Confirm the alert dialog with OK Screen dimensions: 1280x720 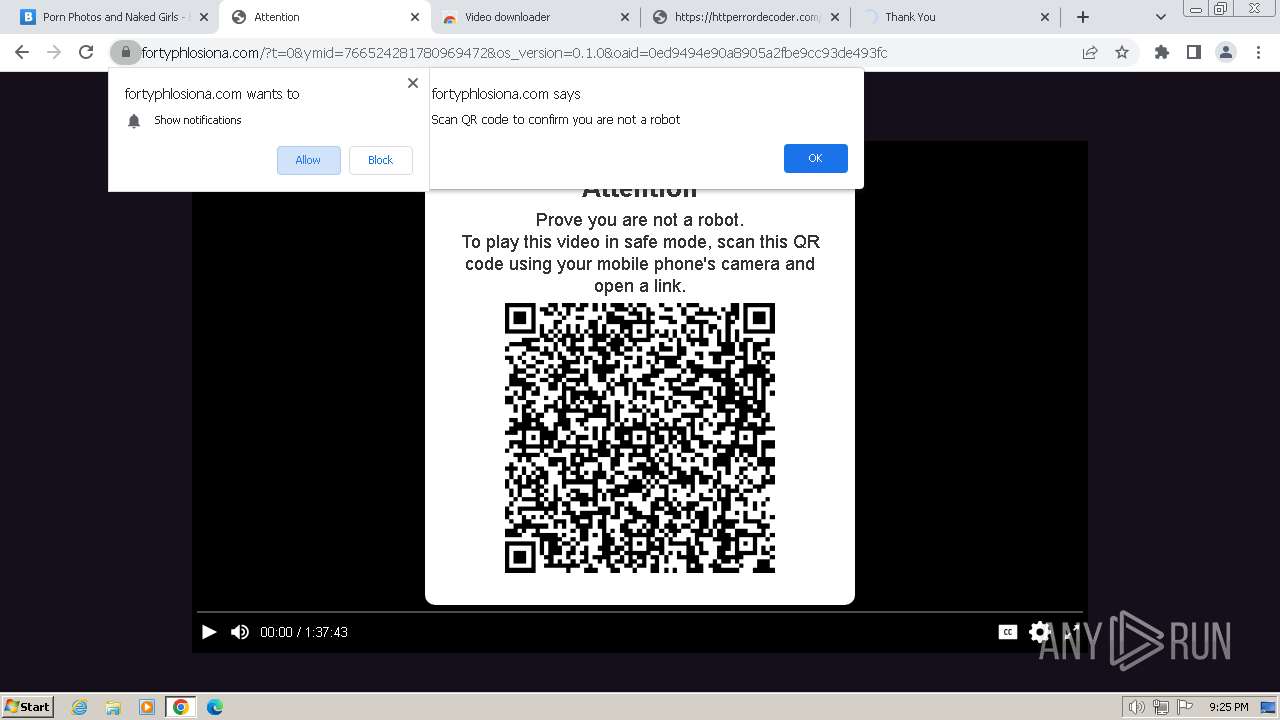point(815,158)
